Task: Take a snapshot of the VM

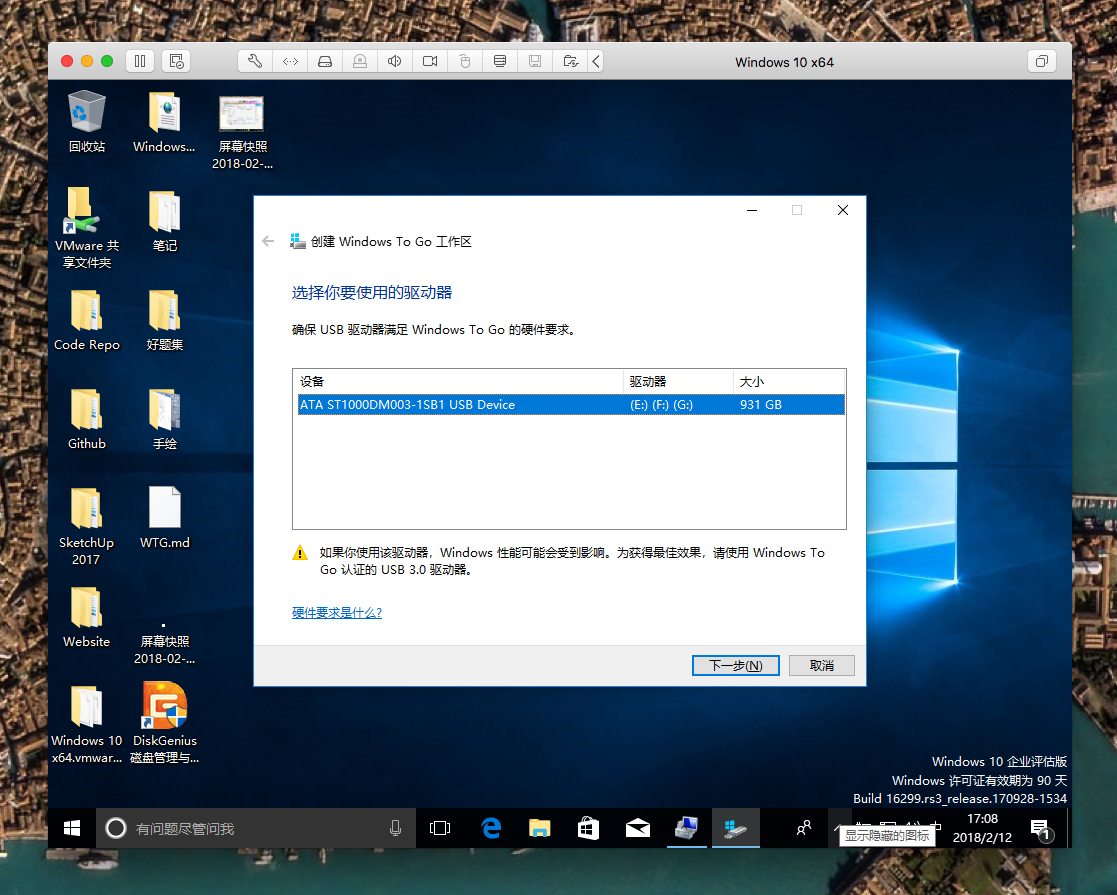Action: (x=176, y=61)
